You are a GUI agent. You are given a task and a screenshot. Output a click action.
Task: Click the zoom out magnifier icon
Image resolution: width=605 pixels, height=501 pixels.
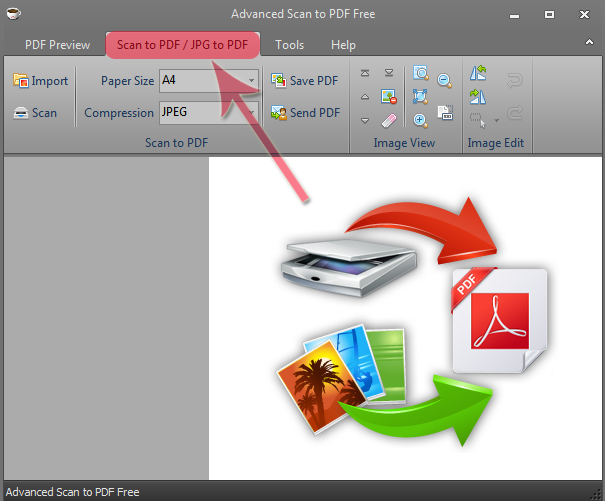pos(444,81)
